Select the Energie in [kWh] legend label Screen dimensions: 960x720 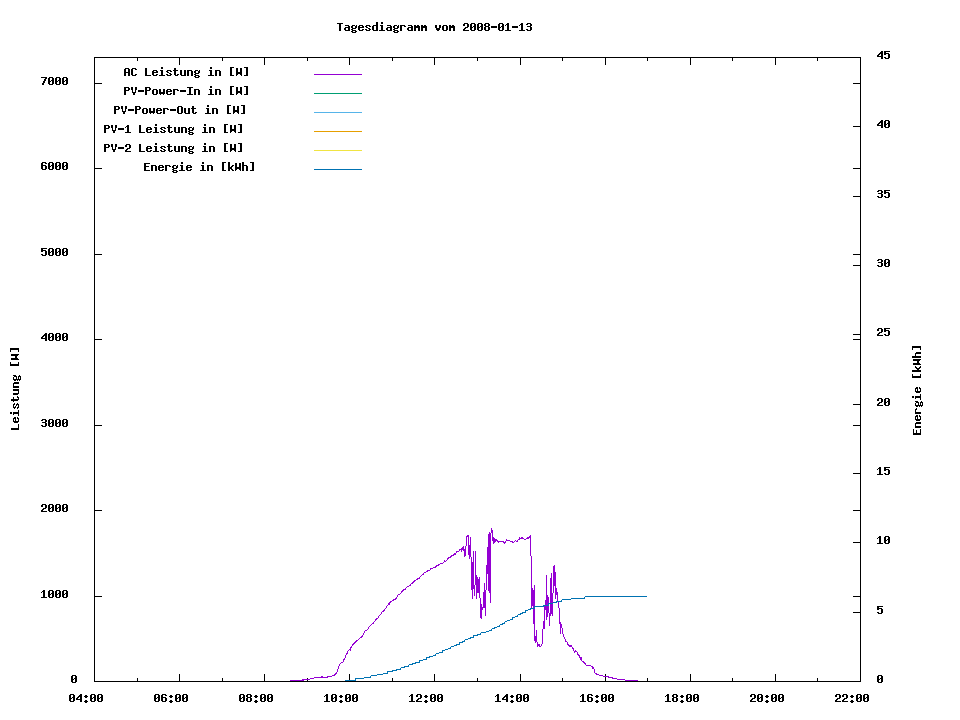(x=199, y=167)
